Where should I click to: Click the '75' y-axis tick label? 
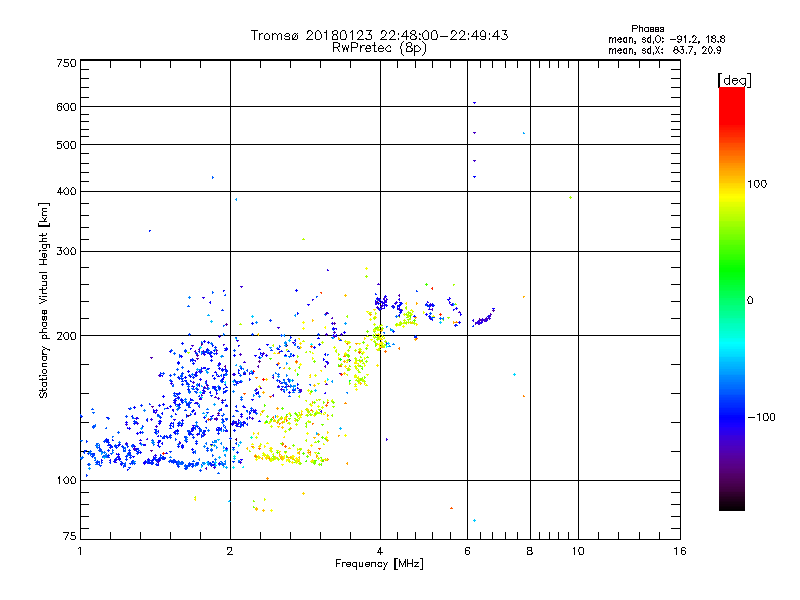click(70, 536)
